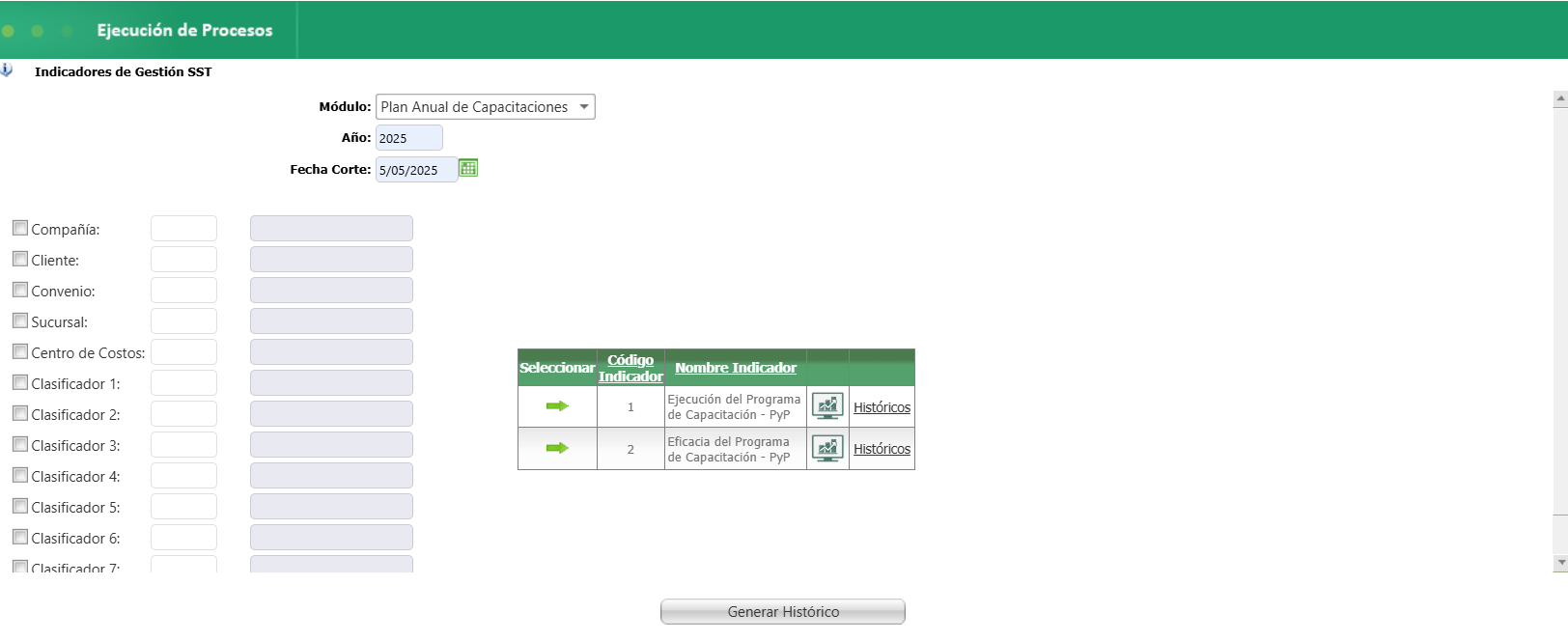This screenshot has height=641, width=1568.
Task: Check the Centro de Costos box
Action: 20,351
